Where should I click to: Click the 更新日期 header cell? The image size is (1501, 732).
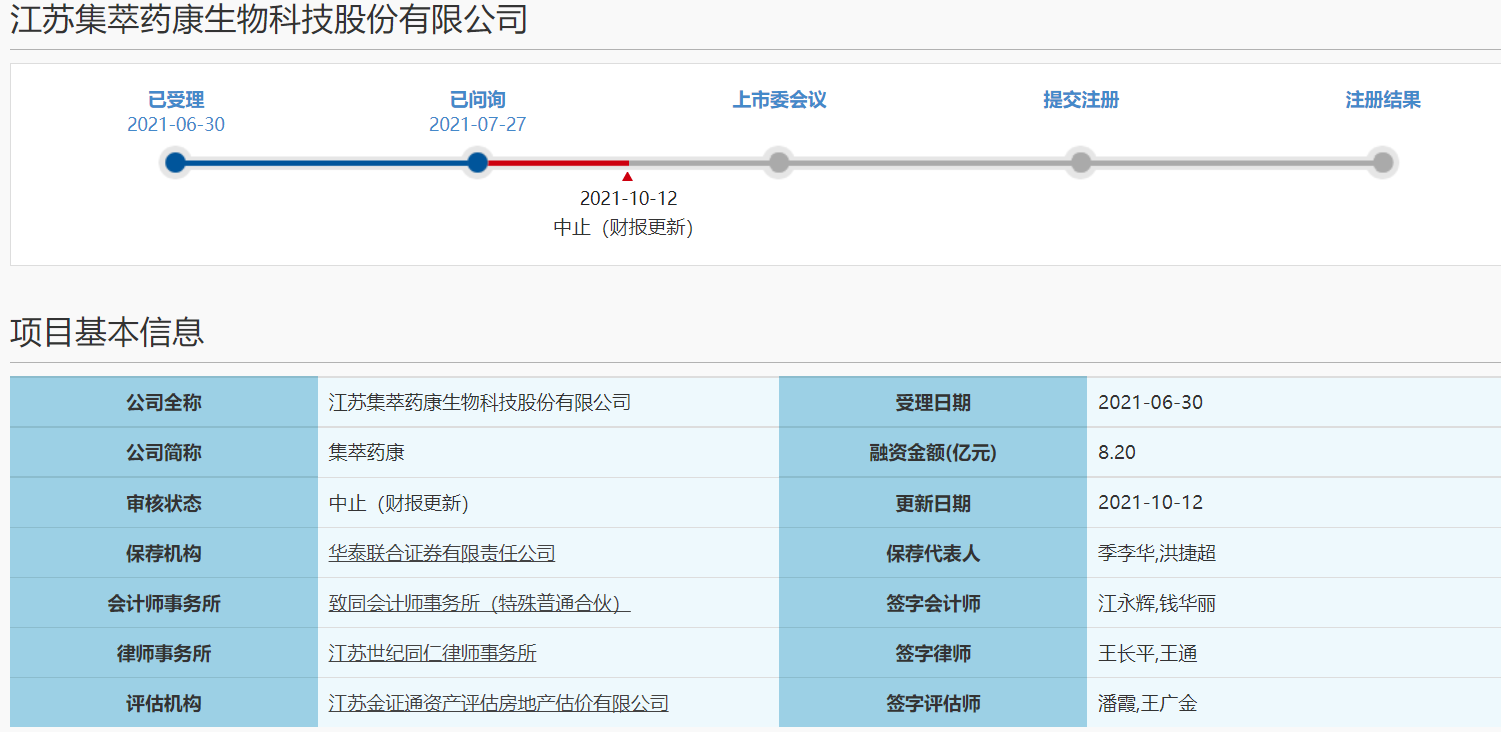[x=933, y=503]
